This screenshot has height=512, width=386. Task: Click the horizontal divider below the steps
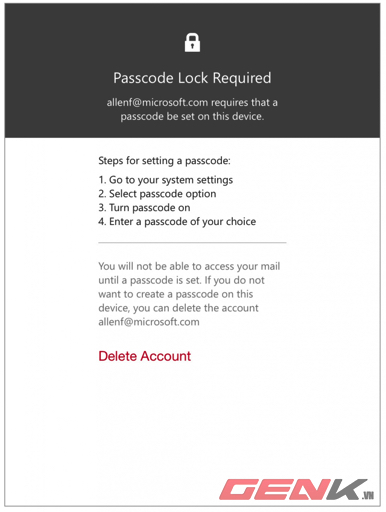coord(192,243)
